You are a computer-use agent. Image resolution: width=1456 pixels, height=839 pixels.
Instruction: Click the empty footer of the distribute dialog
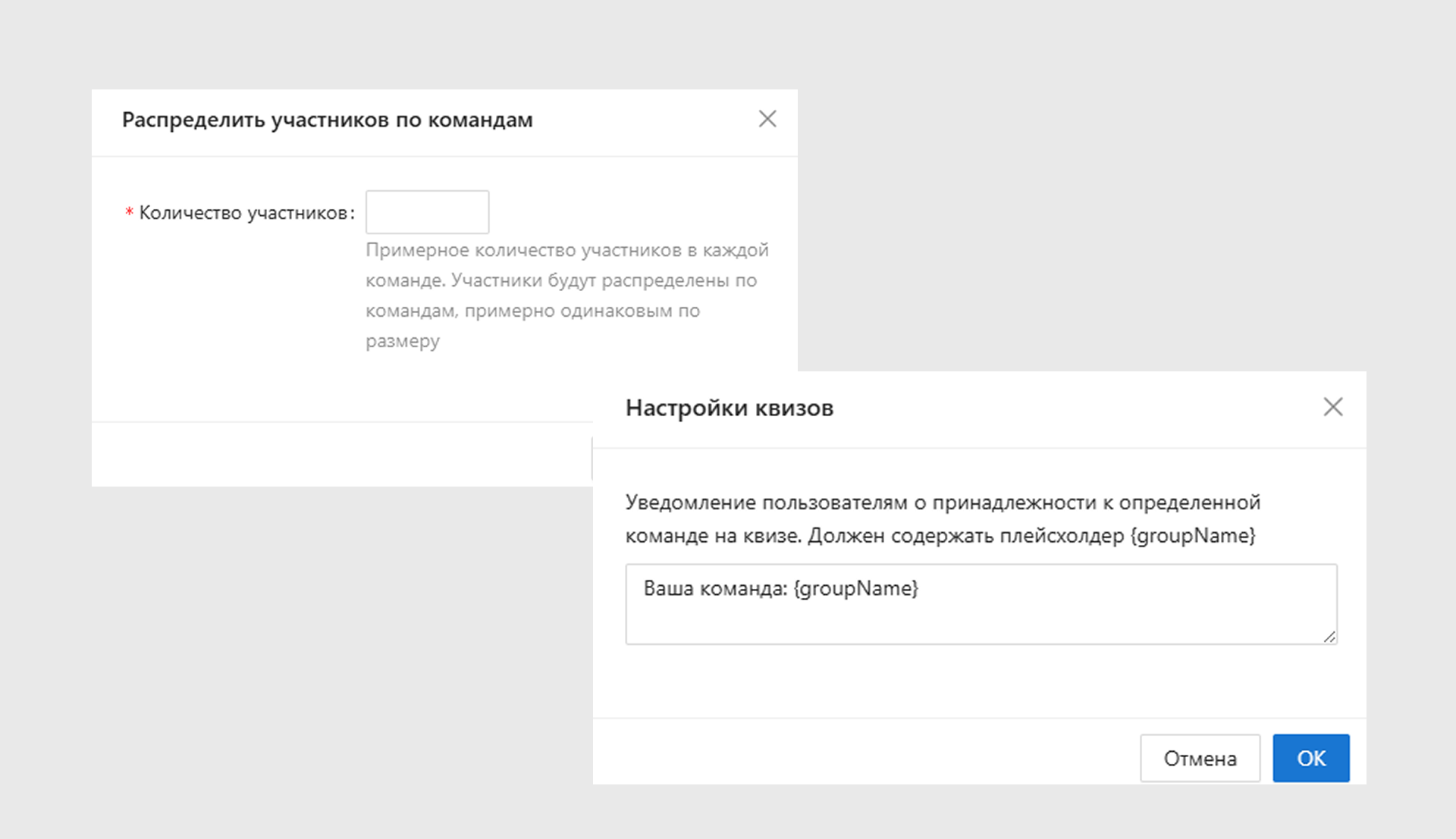pos(341,455)
